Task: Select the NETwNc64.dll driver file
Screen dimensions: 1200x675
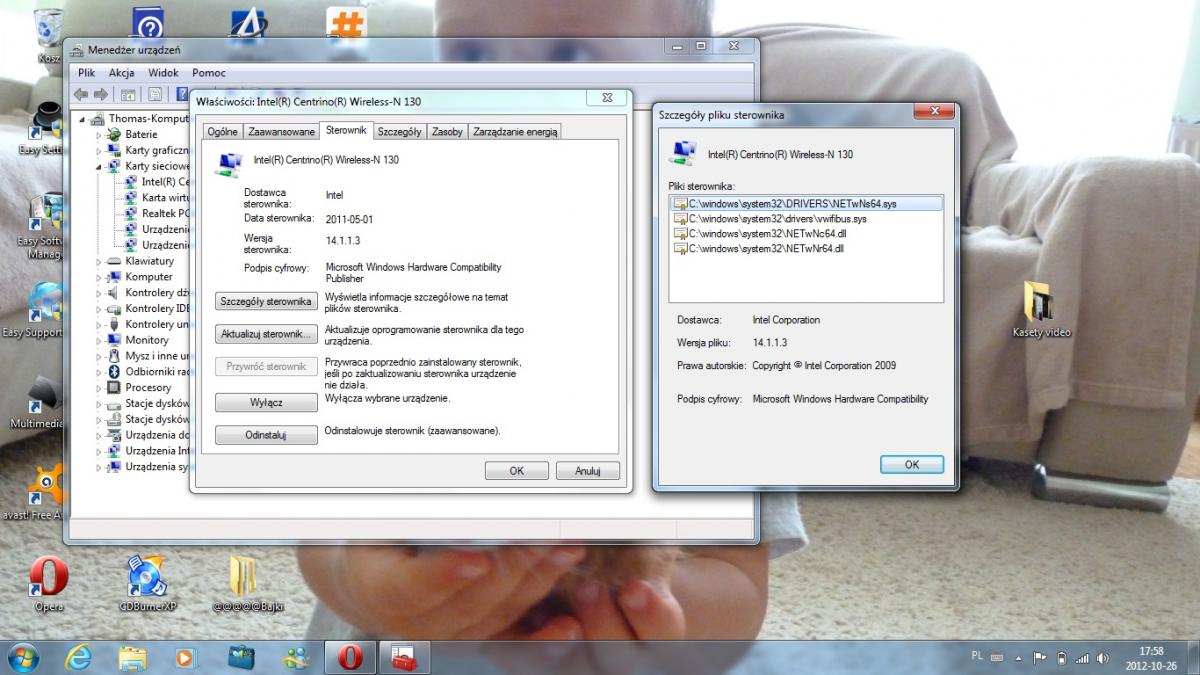Action: tap(760, 233)
